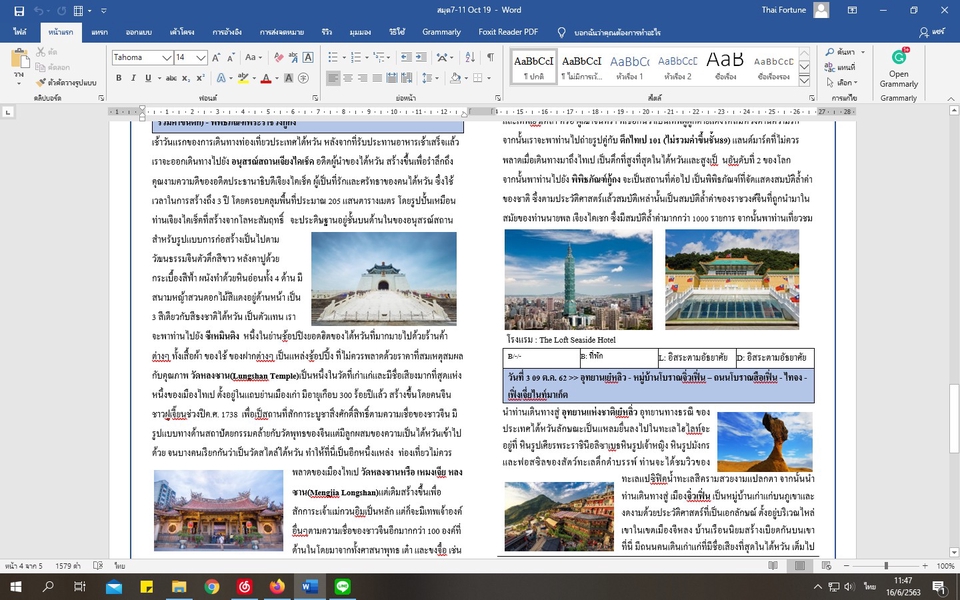Open the Tahoma font name dropdown
This screenshot has height=600, width=960.
[x=166, y=58]
